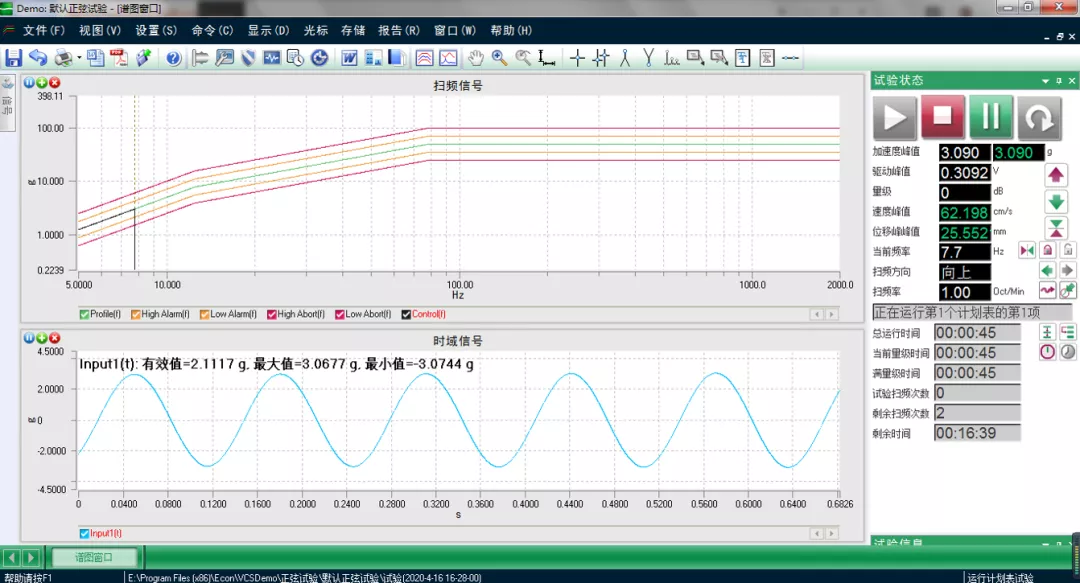Screen dimensions: 1080x583
Task: Toggle the Input1(t) trace checkbox
Action: (84, 533)
